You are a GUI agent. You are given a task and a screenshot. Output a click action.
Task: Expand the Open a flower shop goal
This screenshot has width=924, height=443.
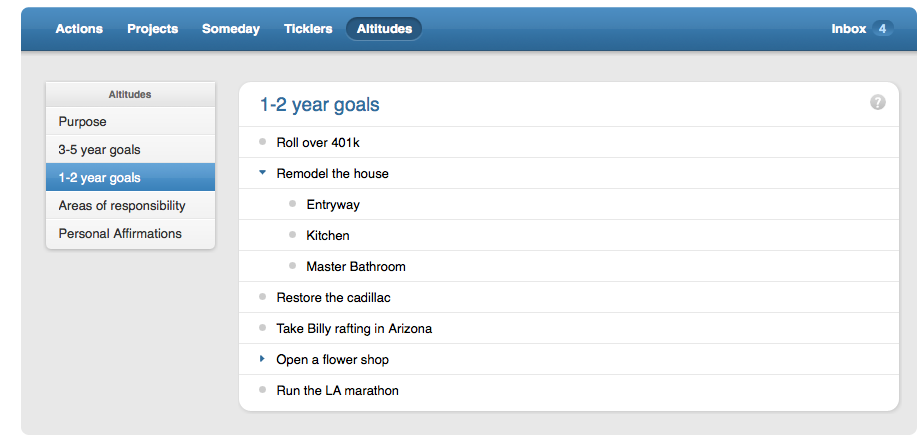[x=262, y=359]
